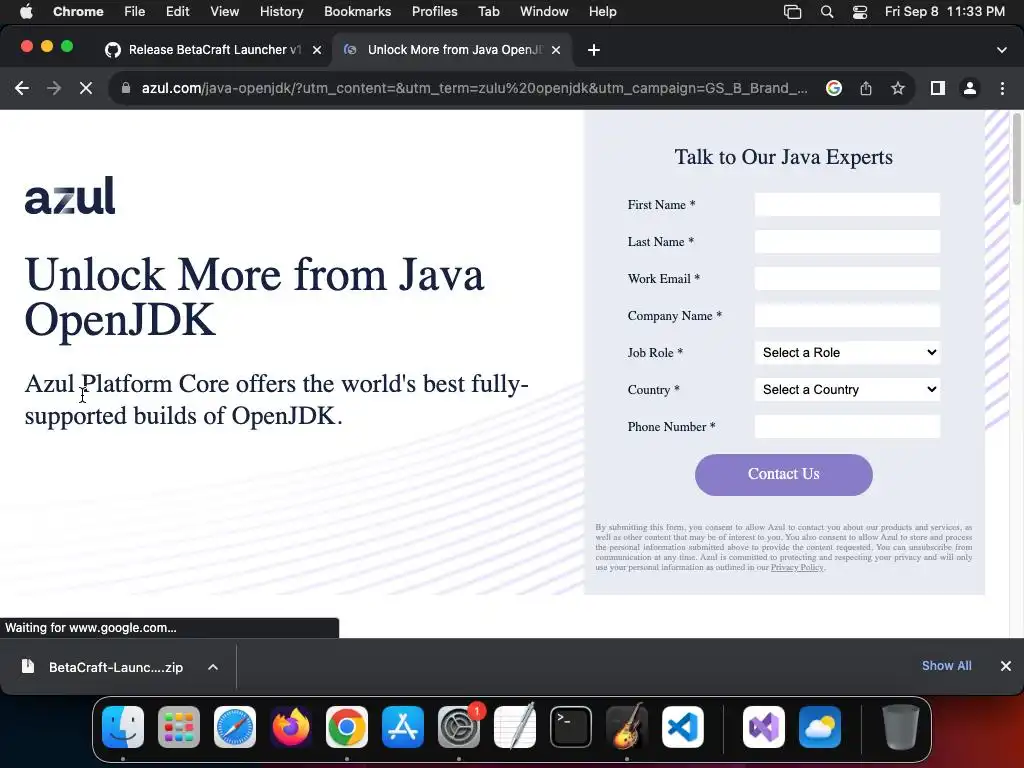Close the downloads bar
1024x768 pixels.
coord(1006,665)
